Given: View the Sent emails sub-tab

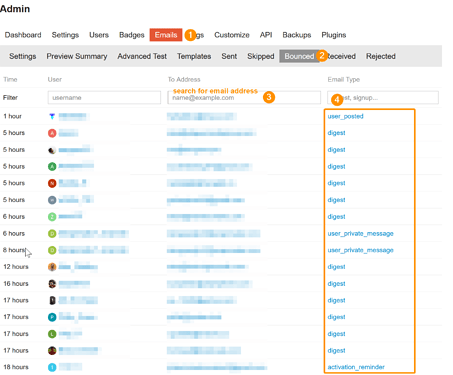Looking at the screenshot, I should click(x=229, y=56).
